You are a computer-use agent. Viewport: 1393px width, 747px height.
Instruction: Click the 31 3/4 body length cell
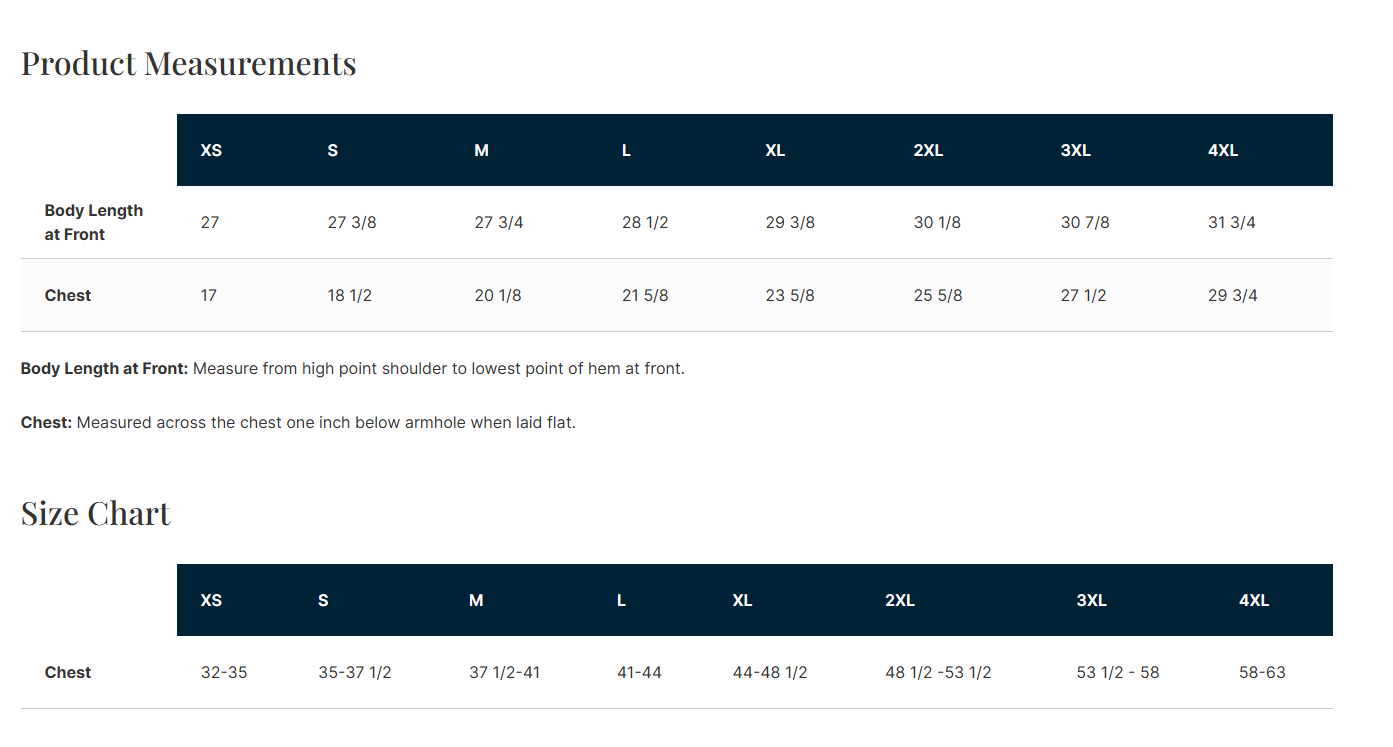pos(1232,223)
